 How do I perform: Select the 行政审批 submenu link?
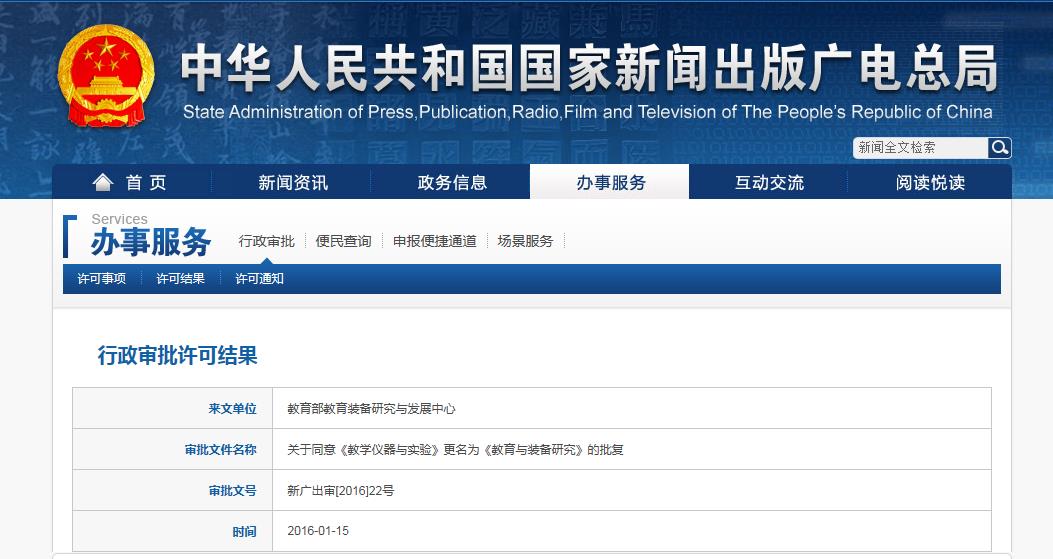pos(267,241)
